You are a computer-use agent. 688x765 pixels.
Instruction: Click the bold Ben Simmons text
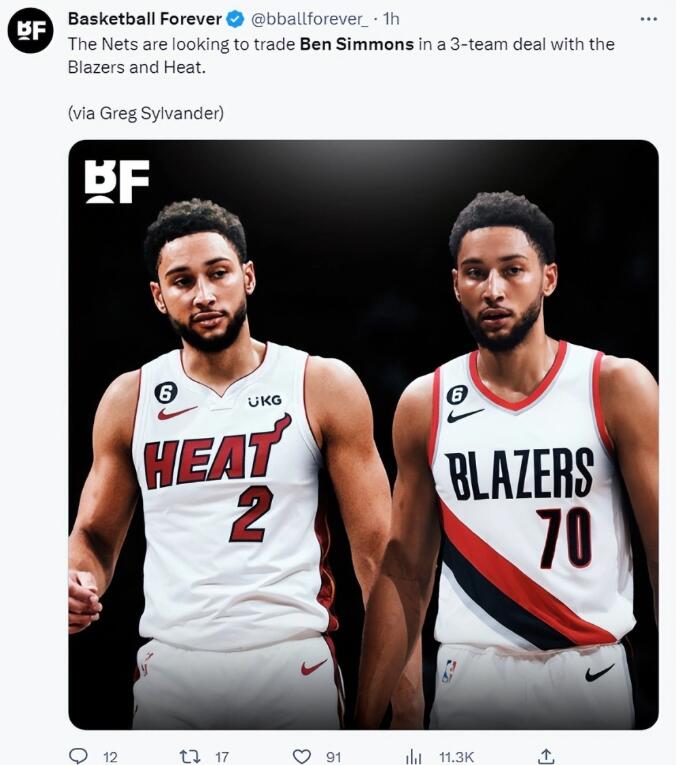point(357,44)
